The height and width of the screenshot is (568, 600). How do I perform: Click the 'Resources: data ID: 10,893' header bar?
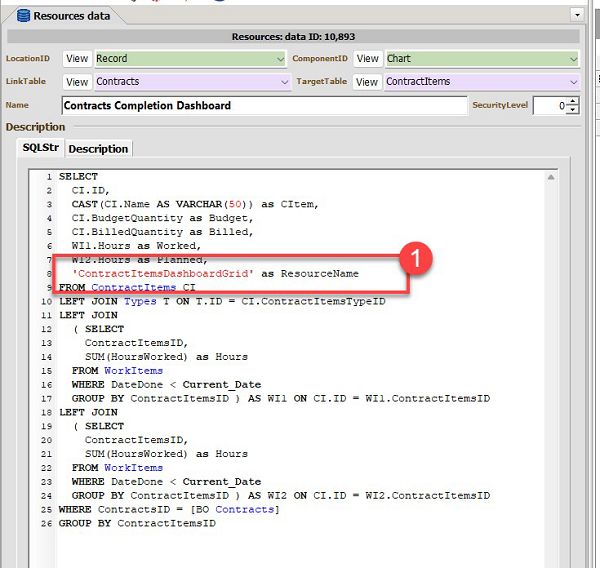pyautogui.click(x=293, y=37)
